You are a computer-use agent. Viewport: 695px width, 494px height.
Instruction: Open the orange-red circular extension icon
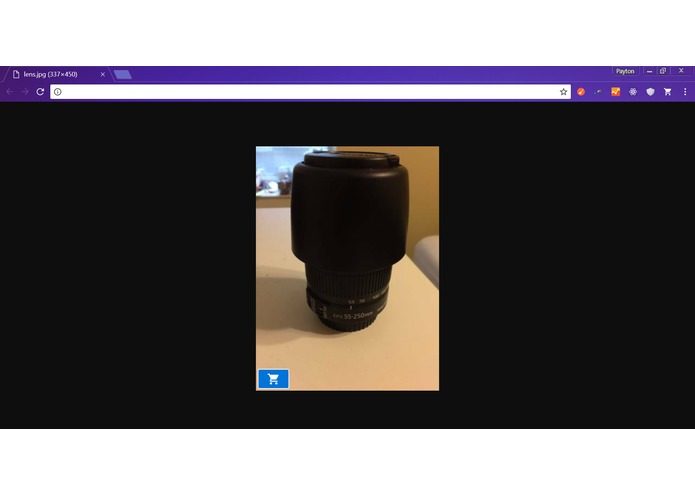coord(581,92)
